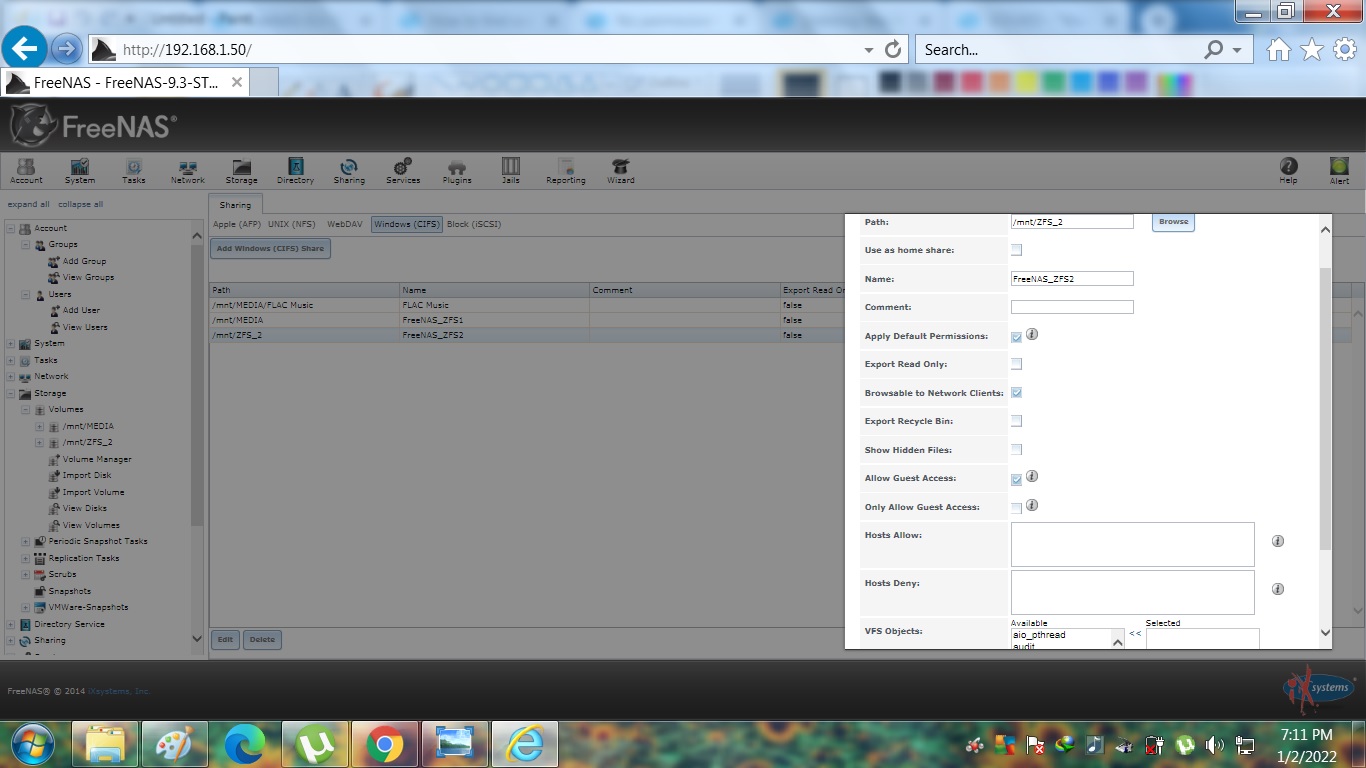Toggle Use as home share checkbox
This screenshot has width=1366, height=768.
1016,250
